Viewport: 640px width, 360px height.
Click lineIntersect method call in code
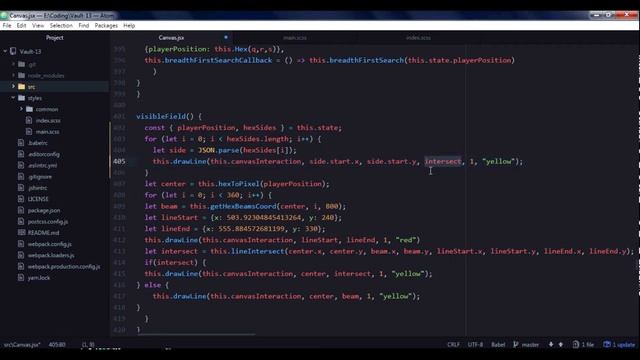[258, 251]
